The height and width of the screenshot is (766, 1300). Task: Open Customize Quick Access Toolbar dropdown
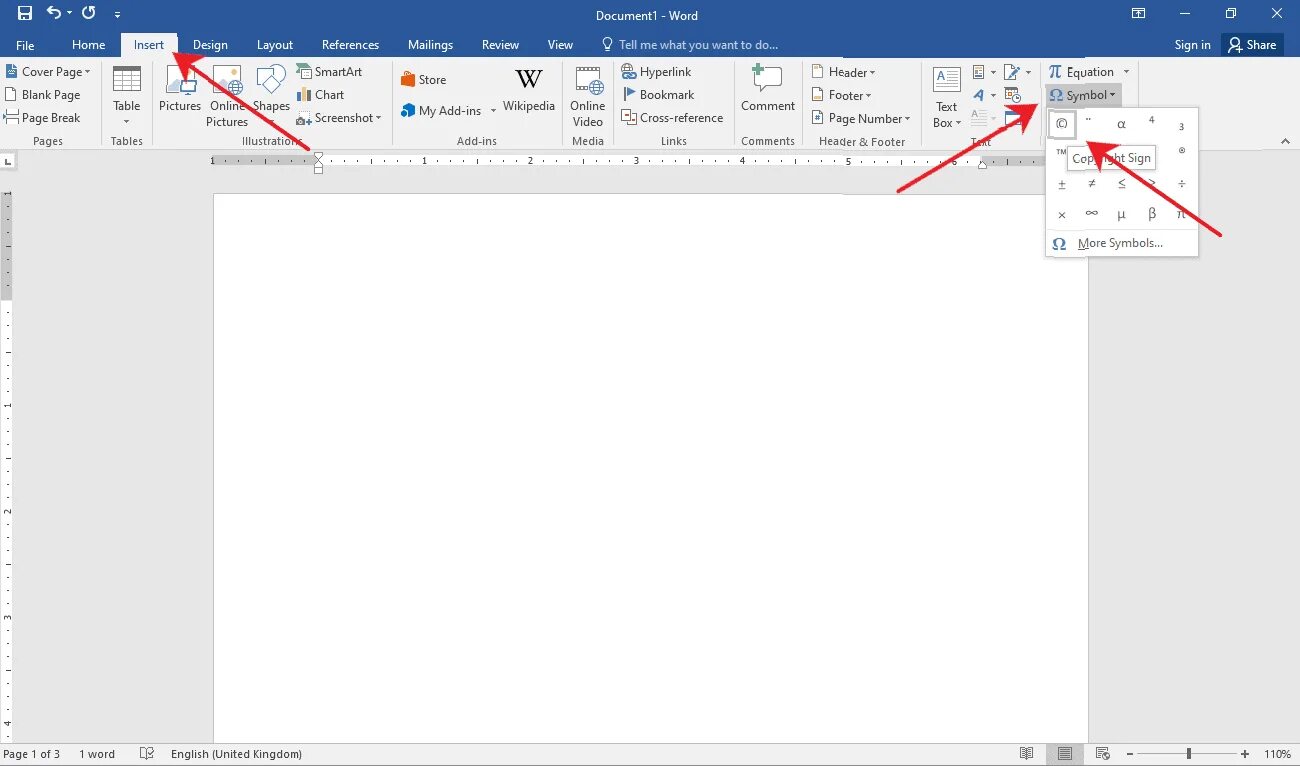[x=118, y=15]
